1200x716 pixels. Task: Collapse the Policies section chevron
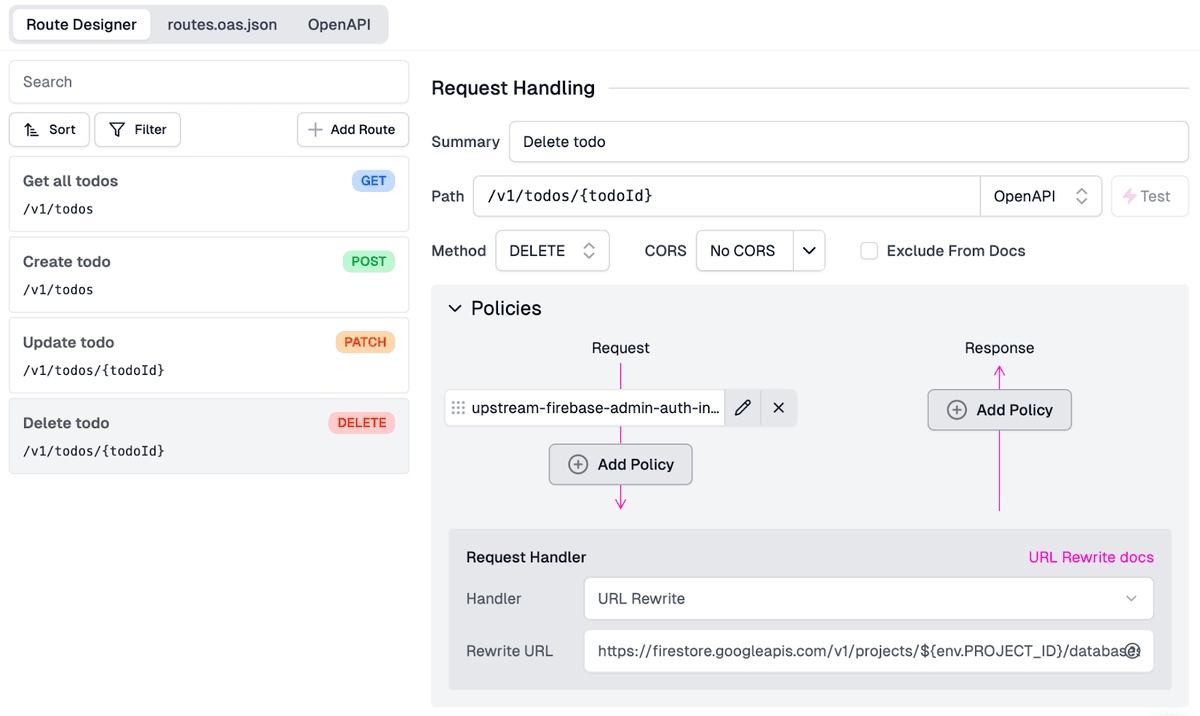456,309
